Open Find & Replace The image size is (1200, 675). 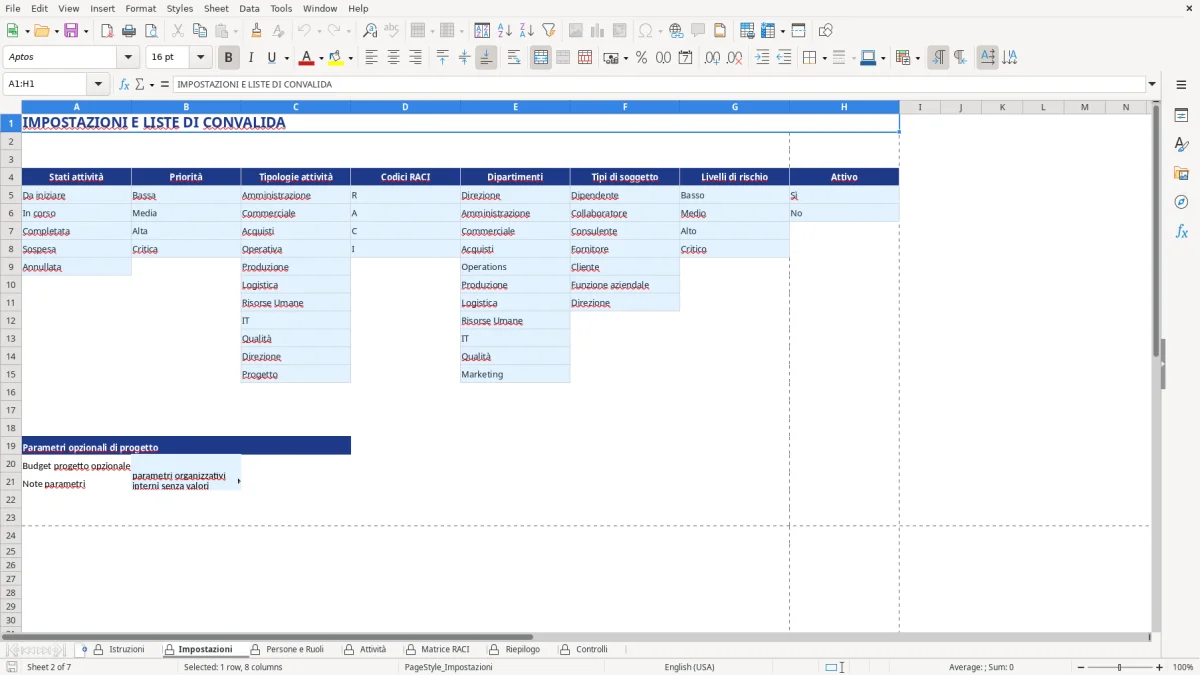(370, 31)
